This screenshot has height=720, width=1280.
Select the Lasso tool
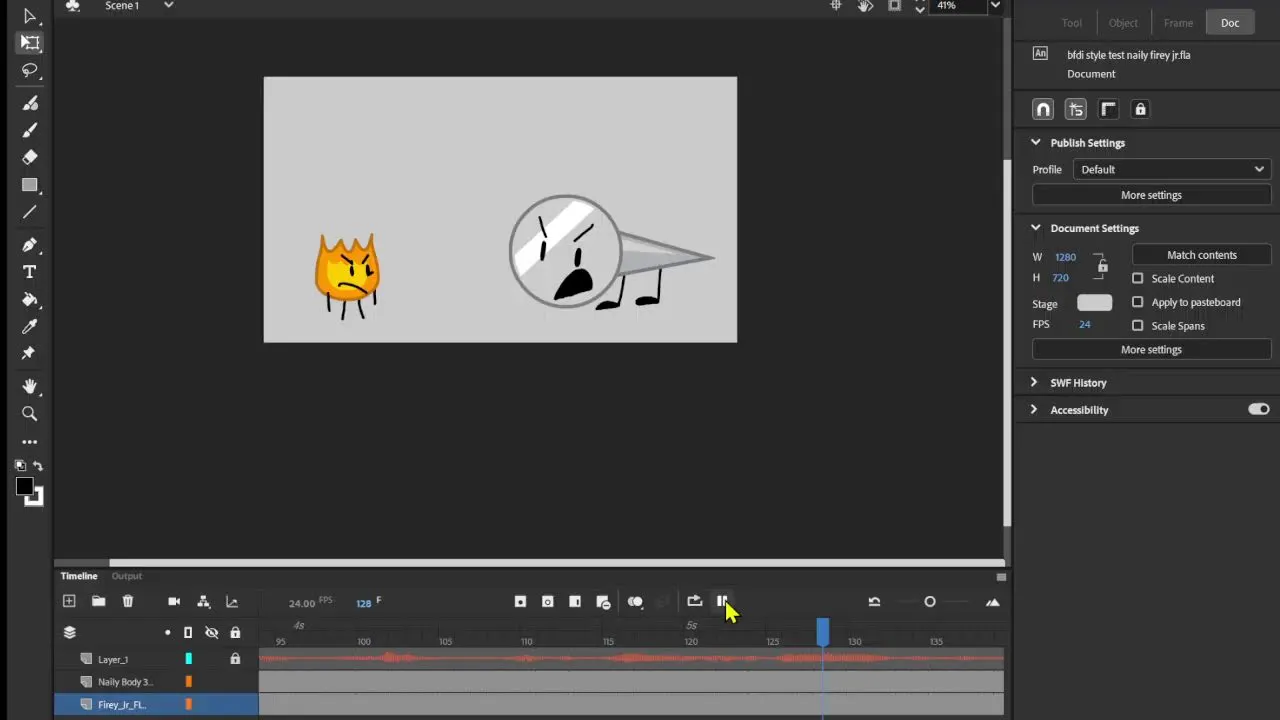click(x=30, y=71)
